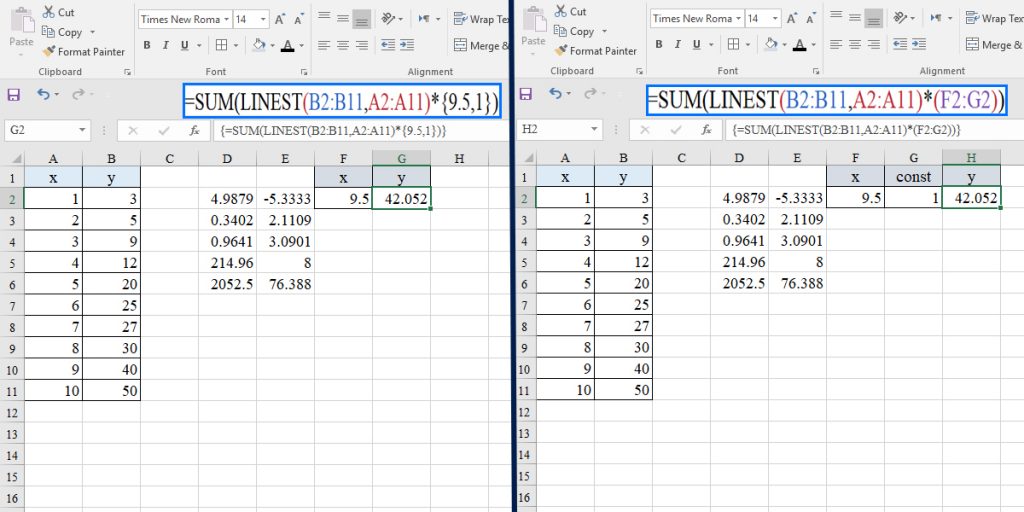
Task: Click the Borders icon in the right window
Action: pos(733,44)
